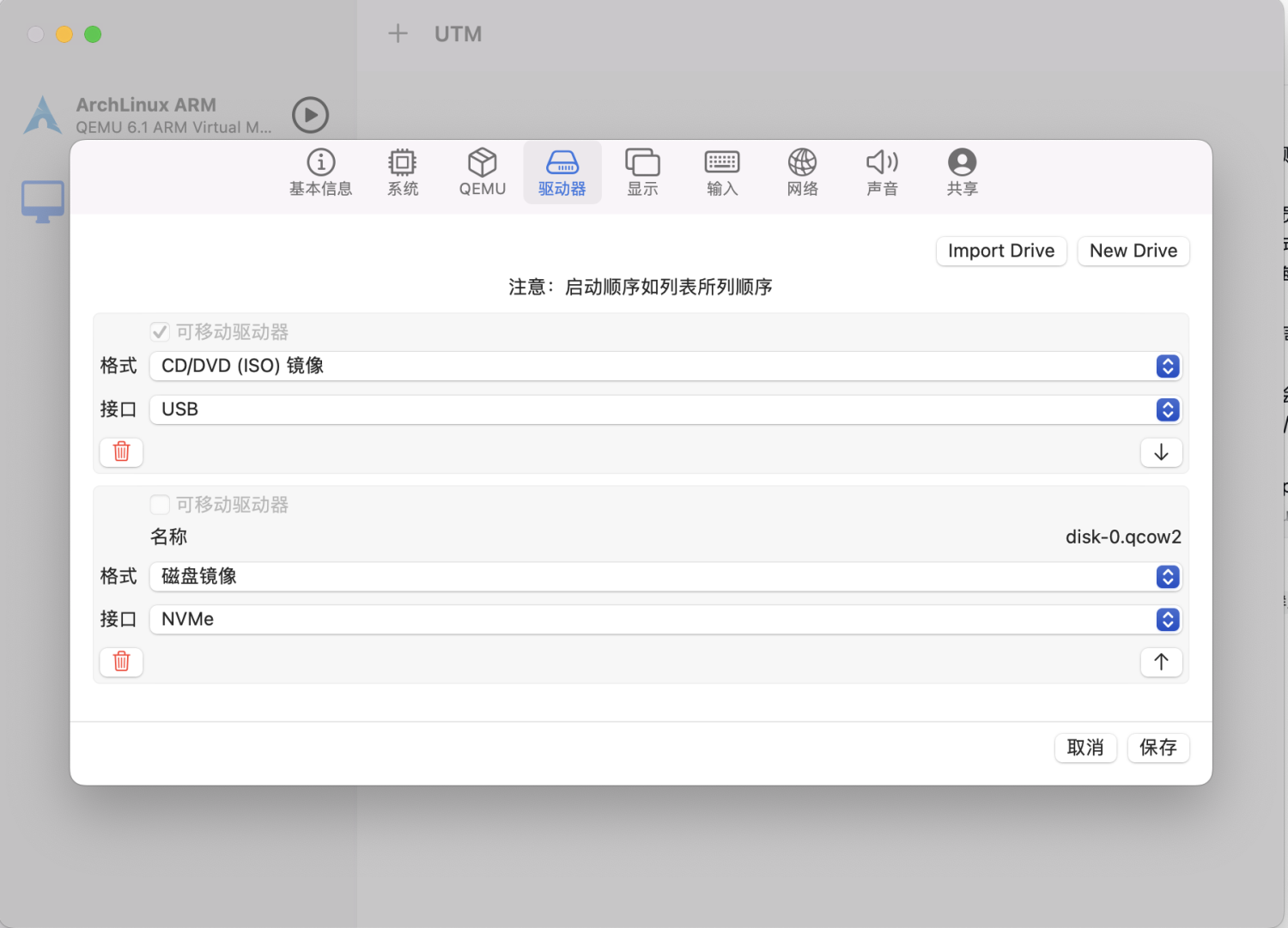This screenshot has height=928, width=1288.
Task: Open the QEMU settings panel
Action: tap(482, 172)
